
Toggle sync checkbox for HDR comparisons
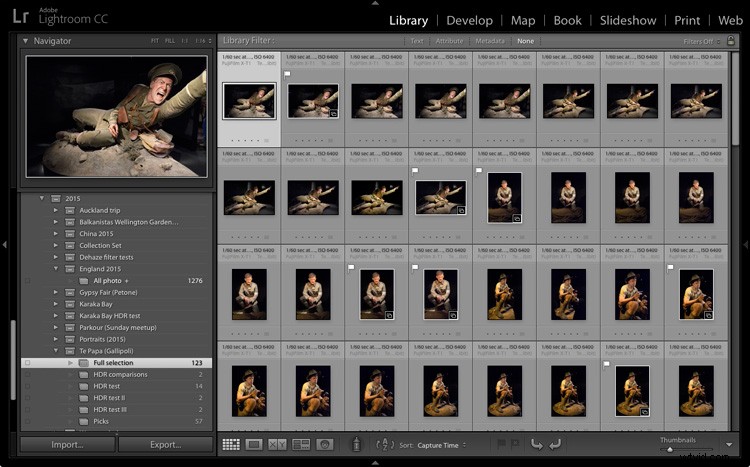[x=27, y=375]
